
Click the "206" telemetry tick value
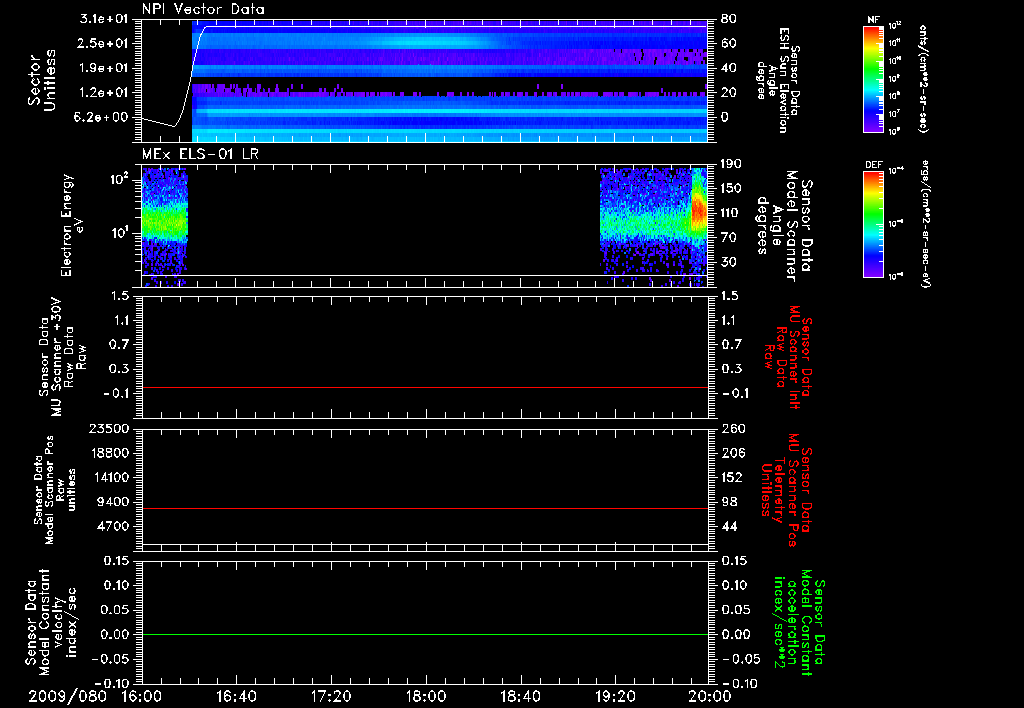731,453
